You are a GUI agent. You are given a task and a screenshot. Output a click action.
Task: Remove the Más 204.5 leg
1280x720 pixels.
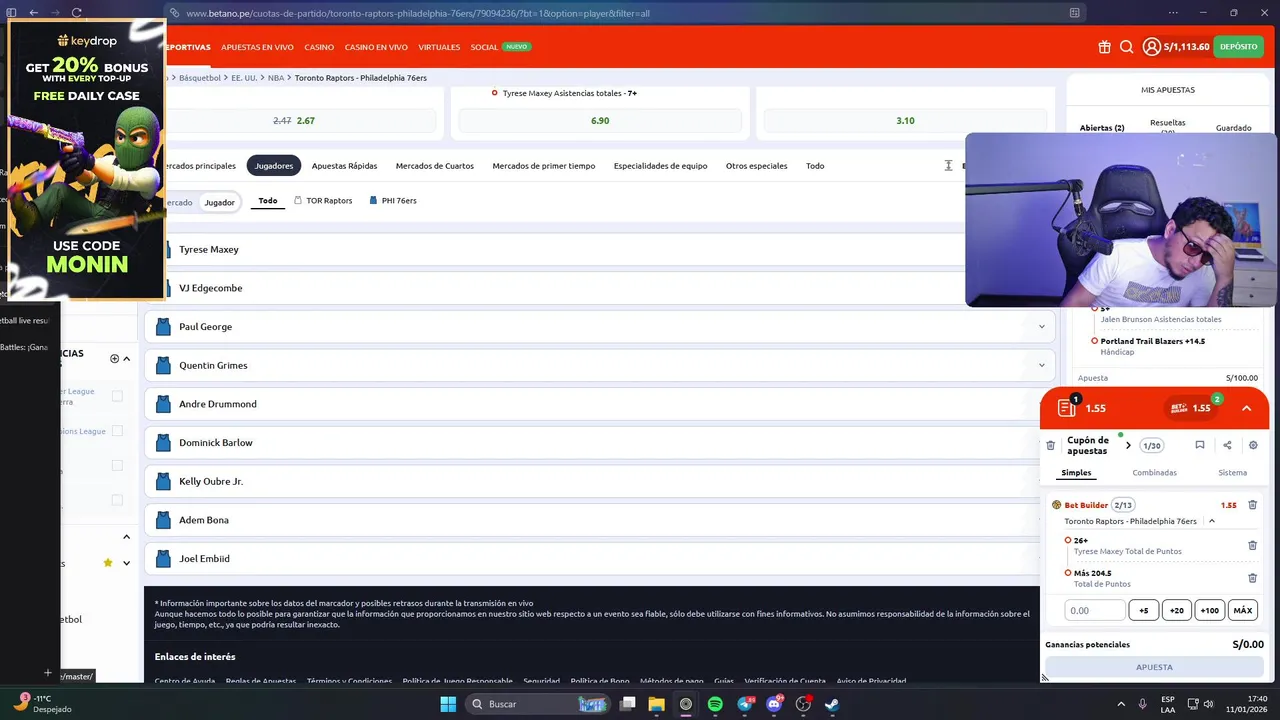pos(1252,578)
